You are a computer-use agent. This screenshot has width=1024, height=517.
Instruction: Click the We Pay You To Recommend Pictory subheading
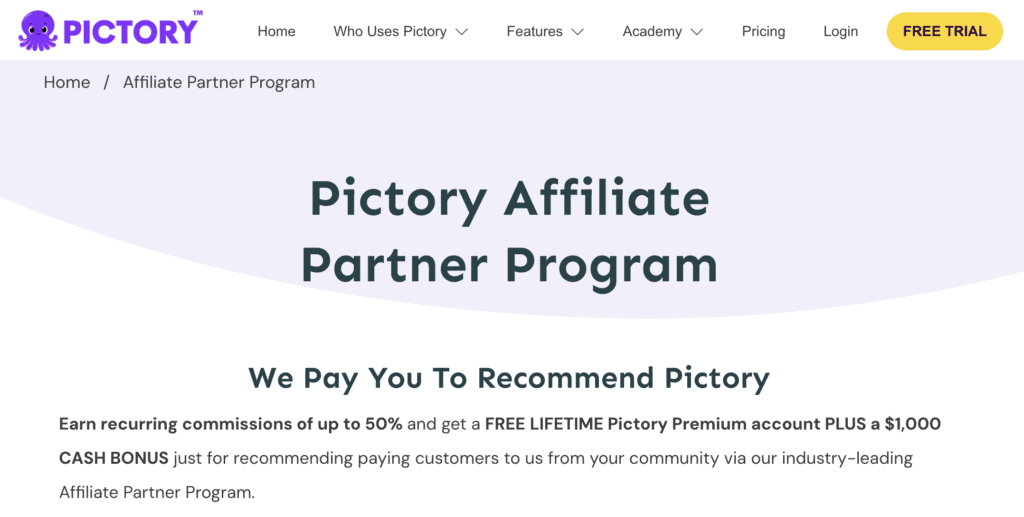(509, 378)
